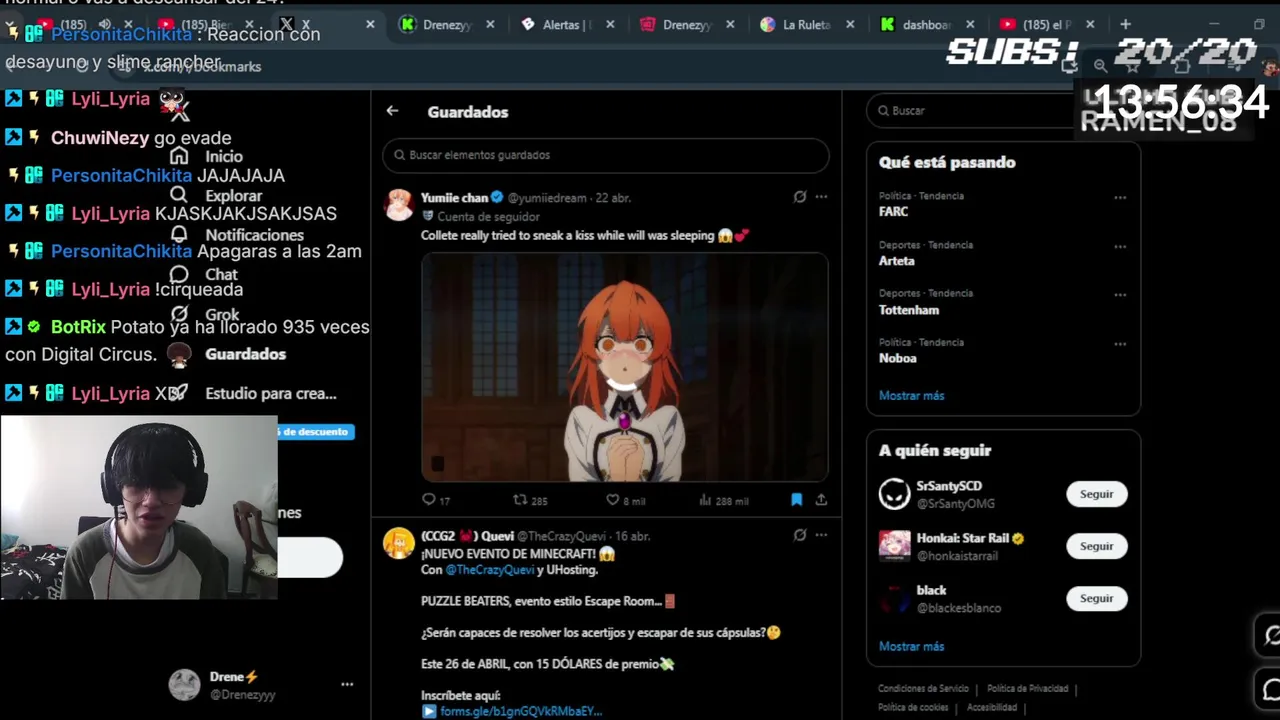The image size is (1280, 720).
Task: Like the post with 8 mil likes
Action: pyautogui.click(x=626, y=500)
